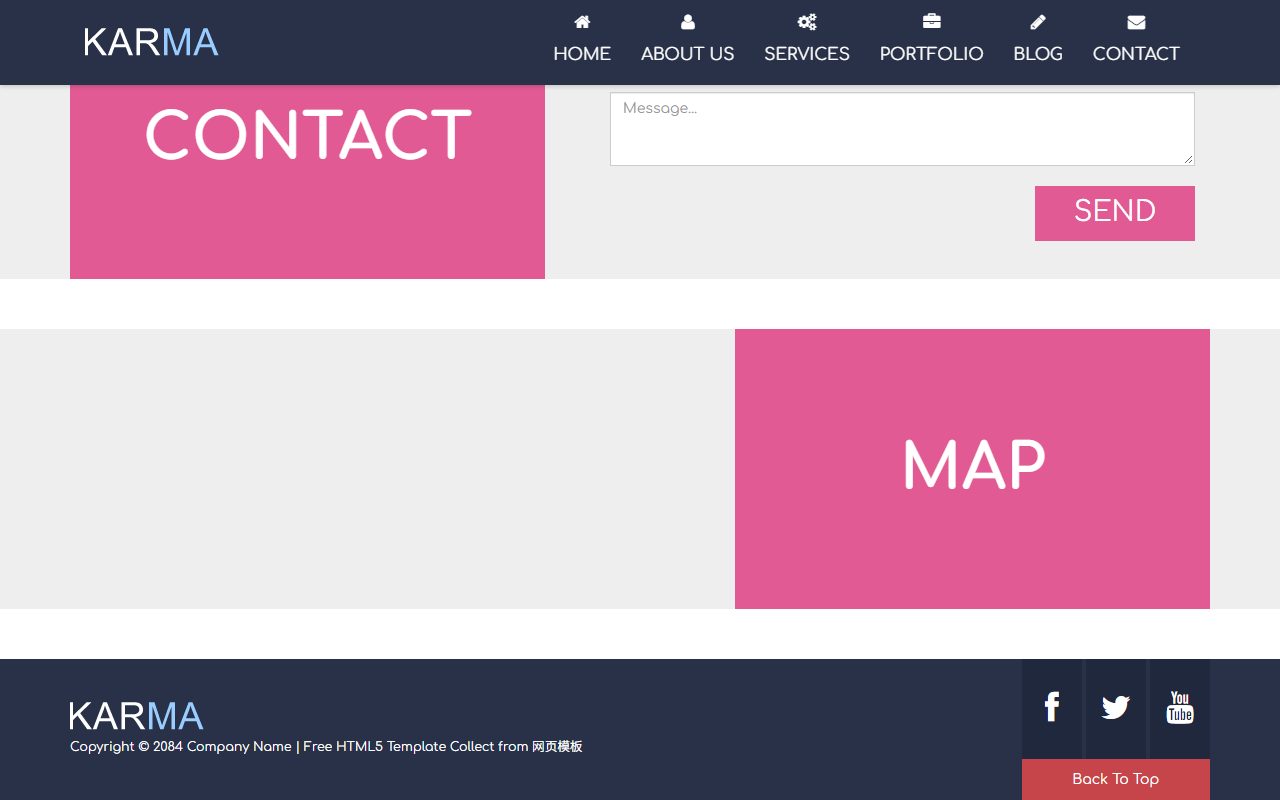1280x800 pixels.
Task: Click the 'Copyright © 2084 Company Name' text
Action: (181, 746)
